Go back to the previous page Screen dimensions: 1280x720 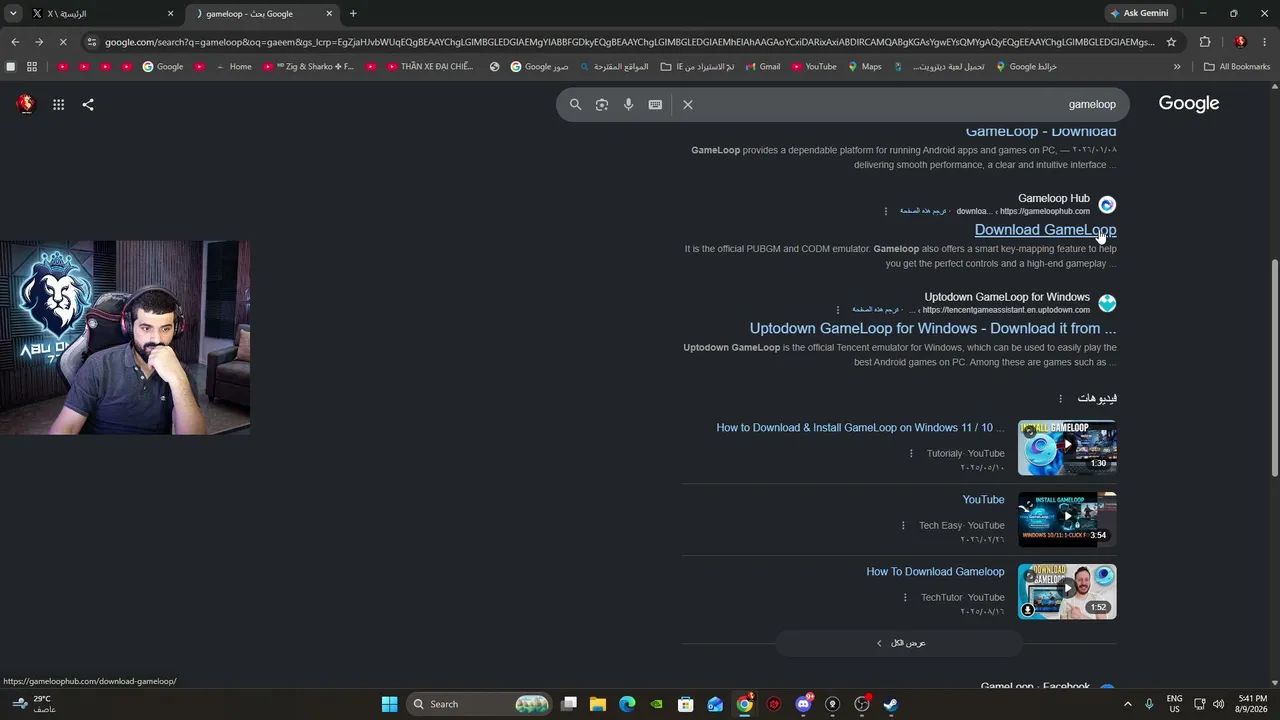[x=15, y=42]
